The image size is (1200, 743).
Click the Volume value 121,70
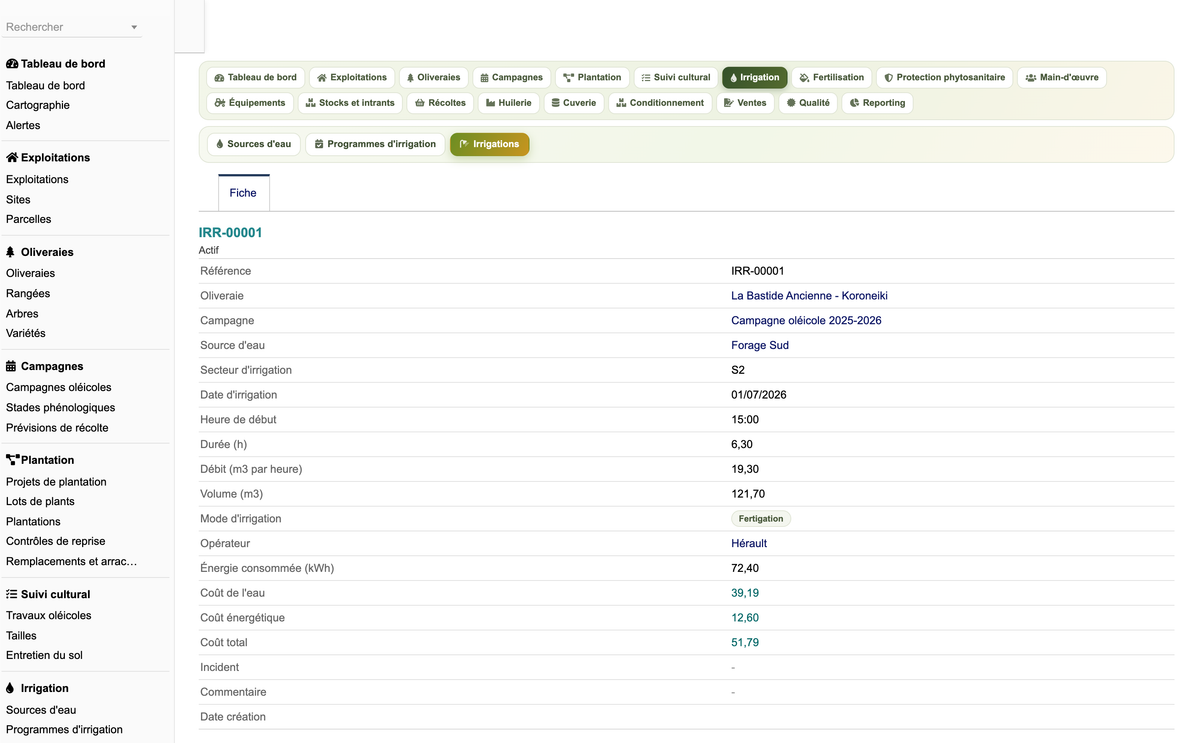(x=748, y=494)
